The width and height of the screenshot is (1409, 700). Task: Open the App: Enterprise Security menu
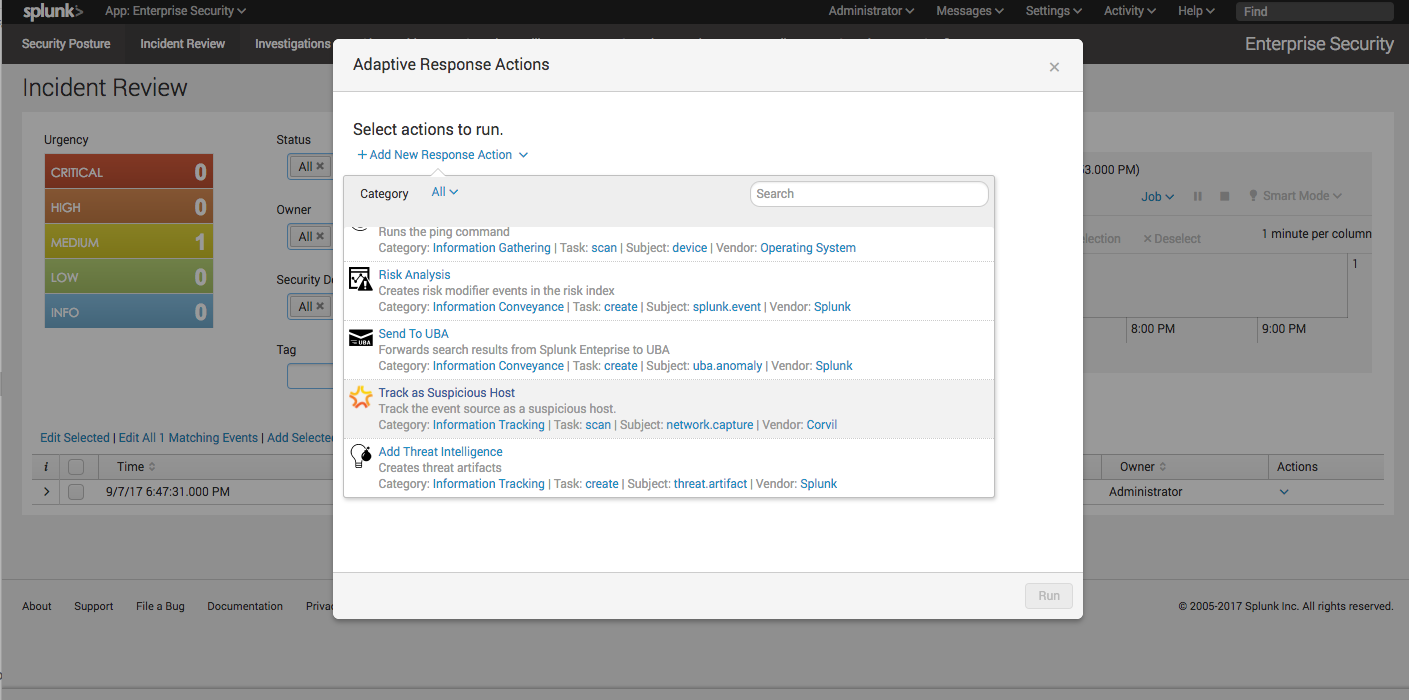[175, 11]
